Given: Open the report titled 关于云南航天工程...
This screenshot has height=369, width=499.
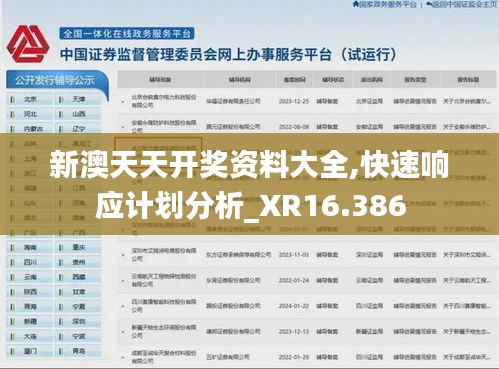Looking at the screenshot, I should 467,280.
